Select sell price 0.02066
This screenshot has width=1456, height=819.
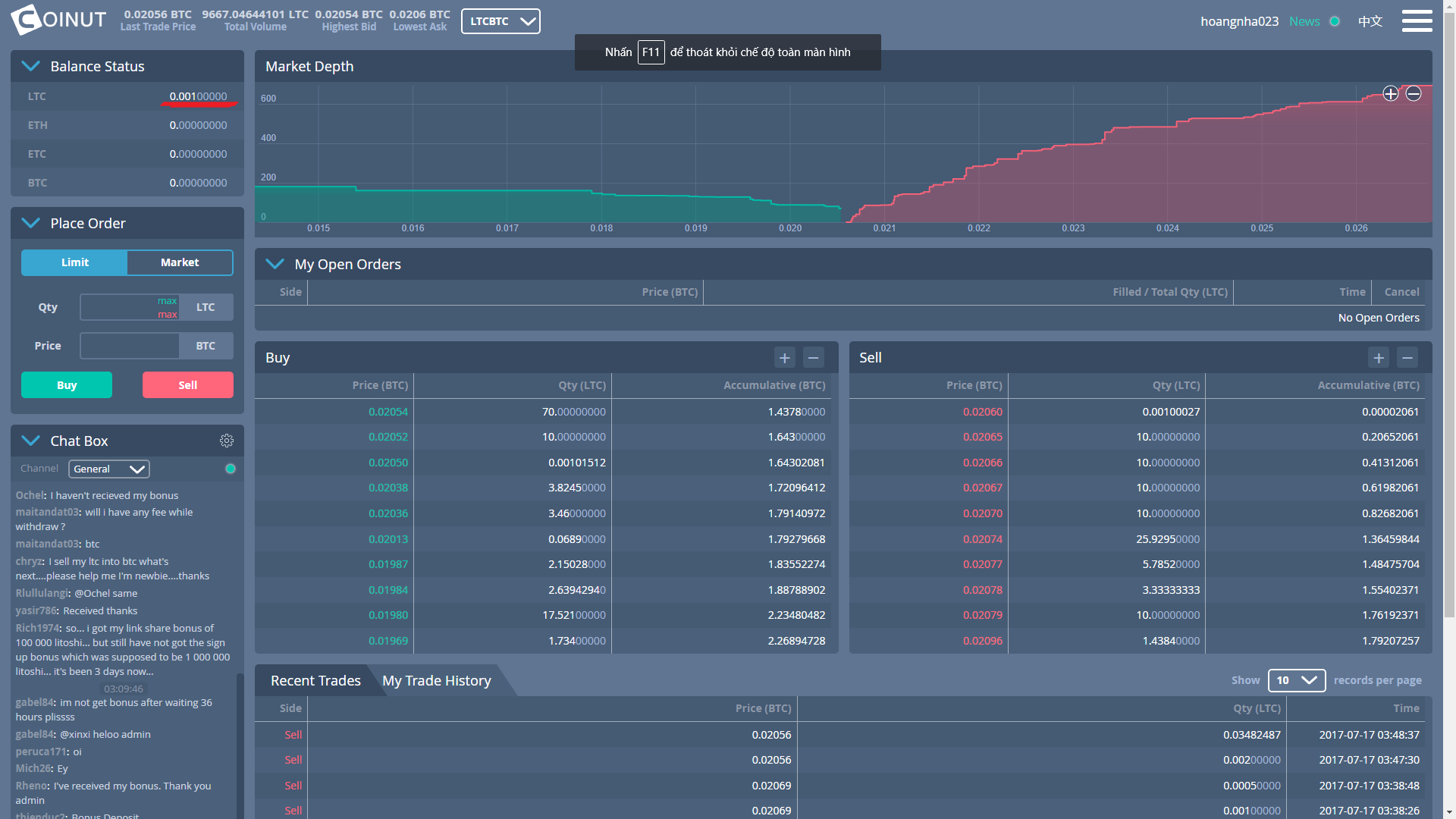click(x=983, y=463)
